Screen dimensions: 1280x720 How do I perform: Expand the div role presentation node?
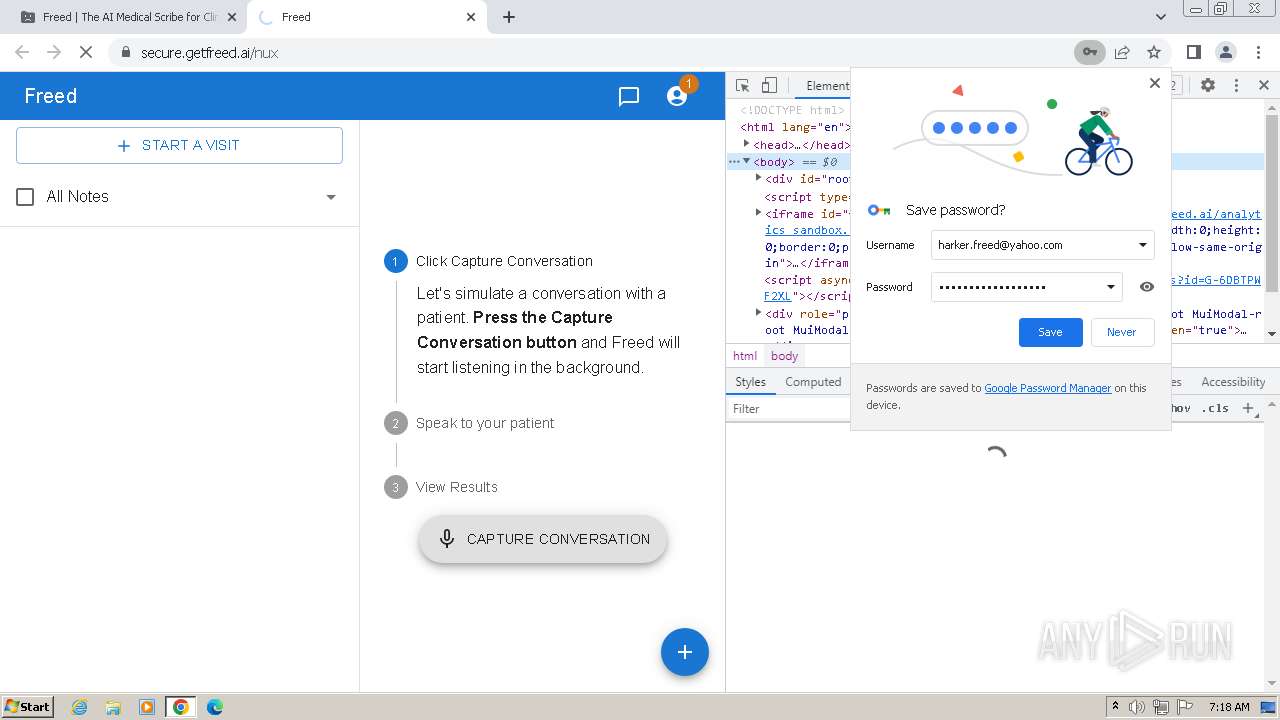pyautogui.click(x=758, y=313)
